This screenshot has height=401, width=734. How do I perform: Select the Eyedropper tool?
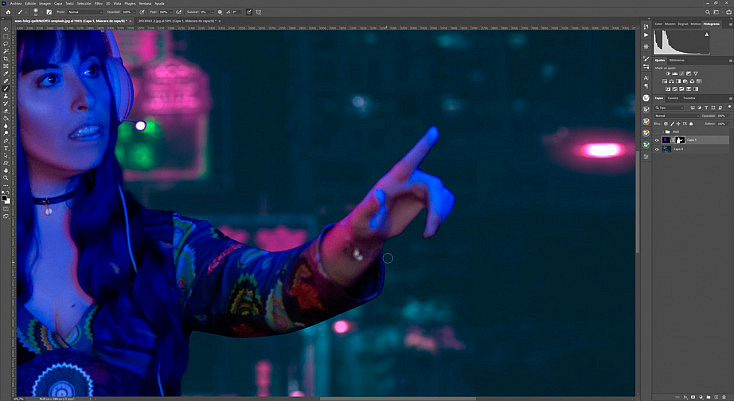(6, 74)
